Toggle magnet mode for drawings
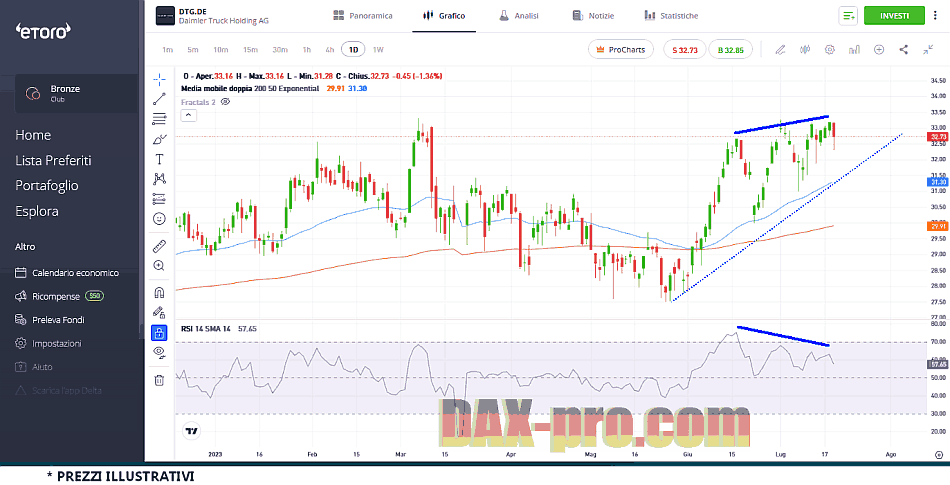Viewport: 950px width, 485px height. point(159,293)
